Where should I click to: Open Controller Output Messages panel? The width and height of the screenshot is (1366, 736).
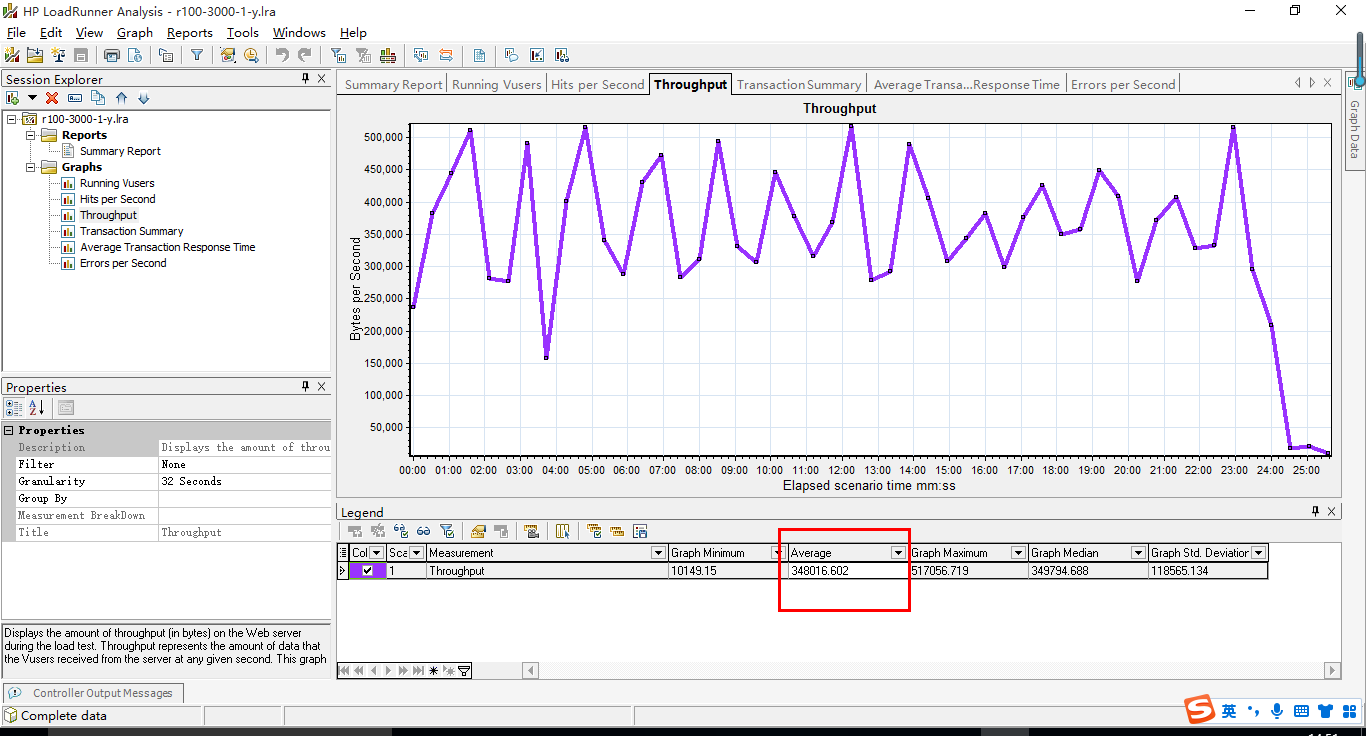tap(93, 693)
